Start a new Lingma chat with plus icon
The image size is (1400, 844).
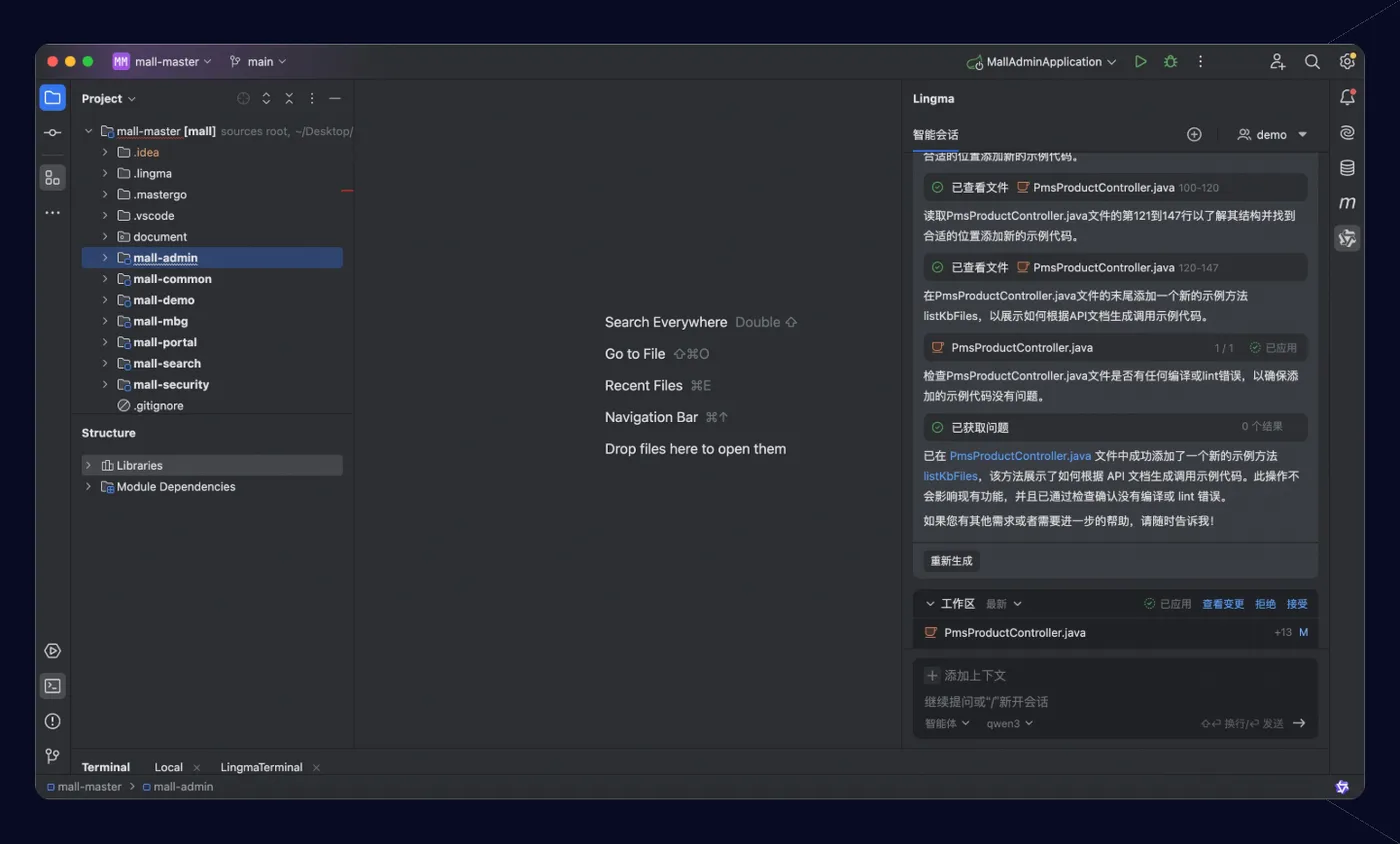click(x=1194, y=134)
